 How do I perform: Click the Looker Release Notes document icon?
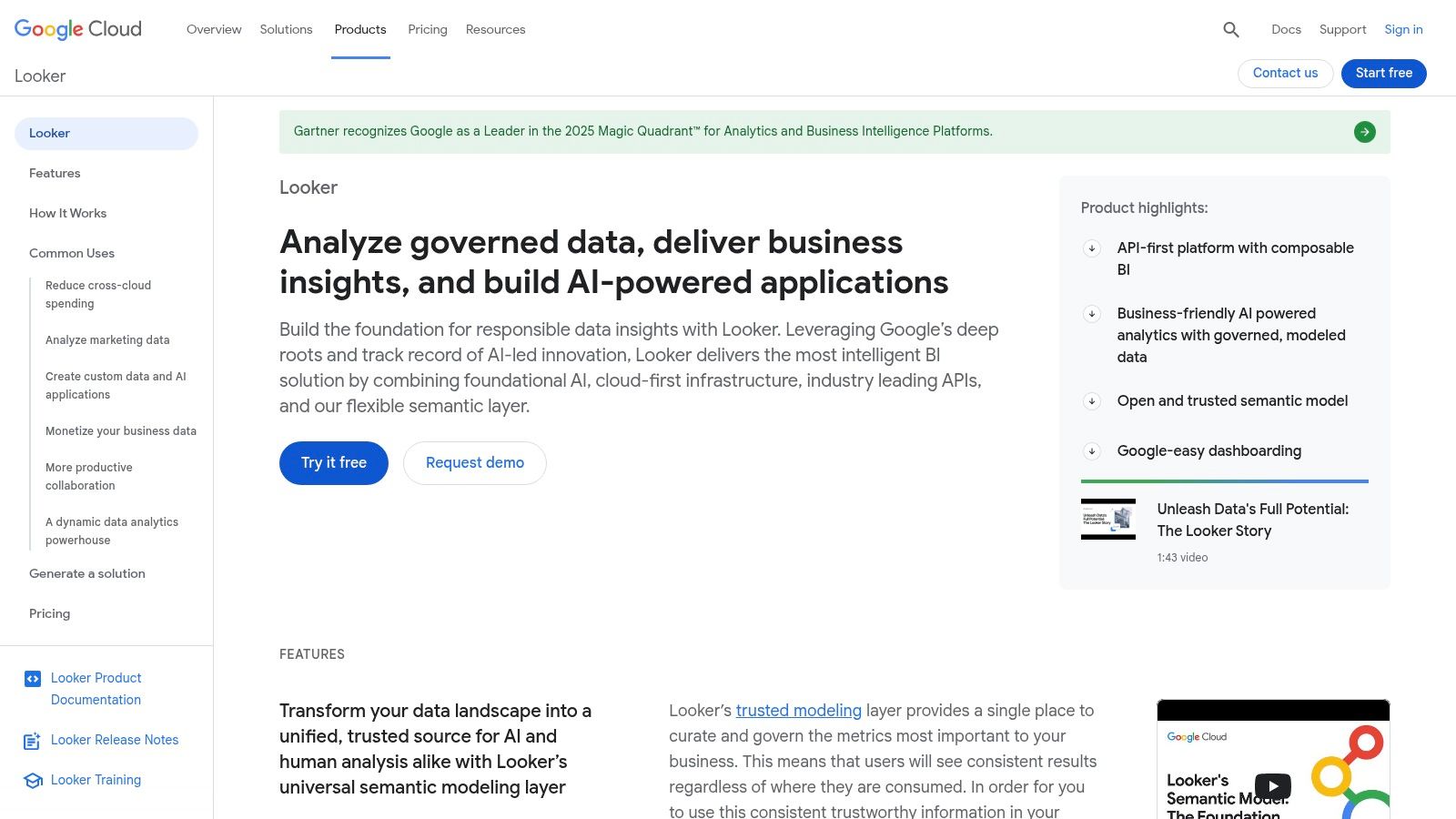(x=33, y=740)
